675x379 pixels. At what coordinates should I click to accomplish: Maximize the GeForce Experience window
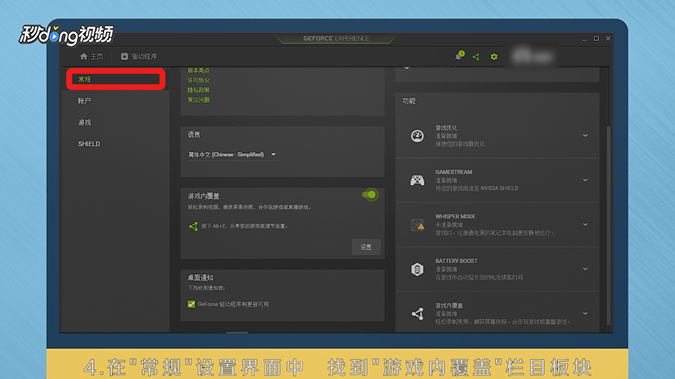(x=596, y=38)
